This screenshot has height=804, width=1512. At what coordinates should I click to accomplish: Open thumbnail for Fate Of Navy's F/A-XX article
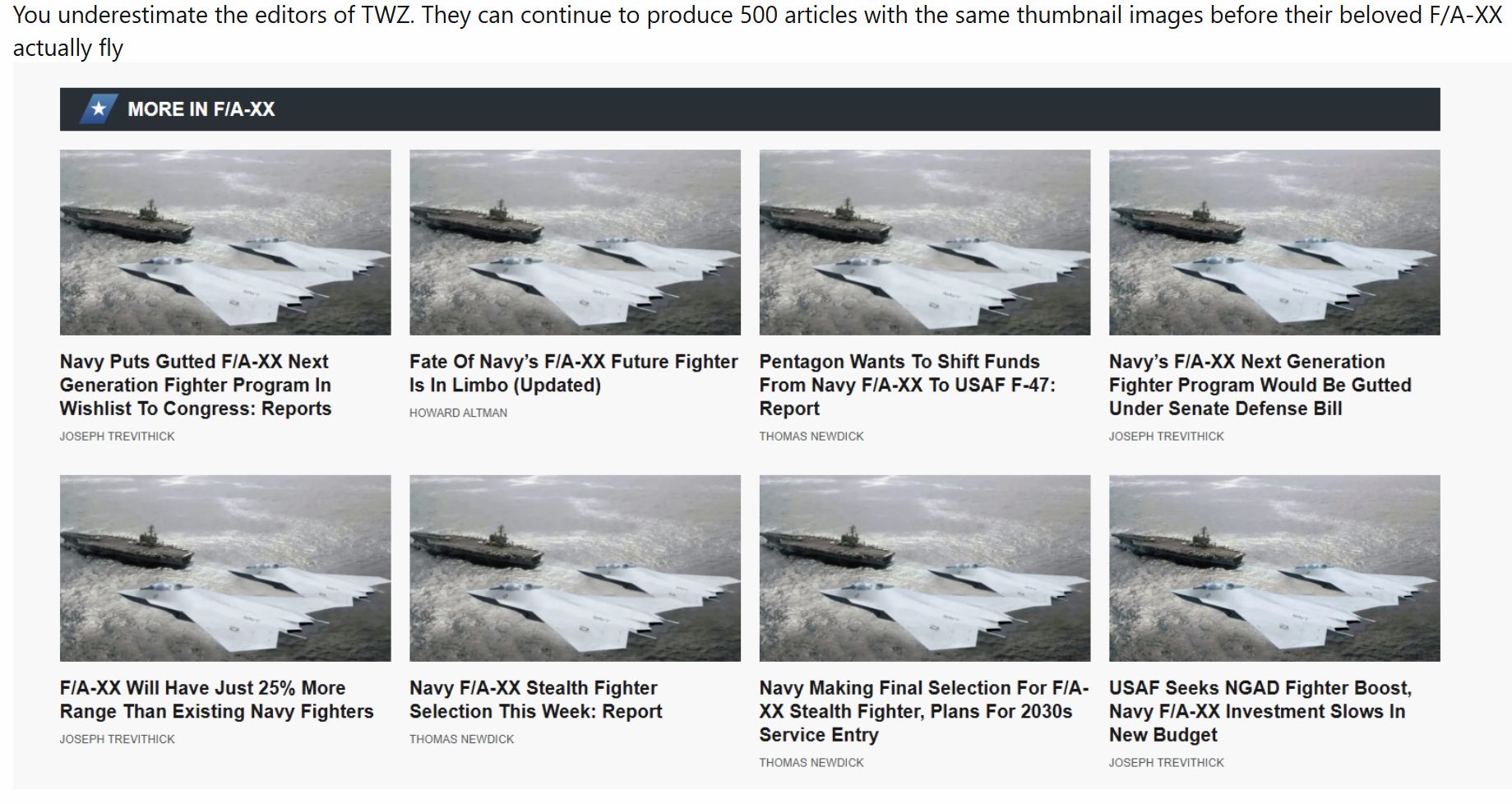575,243
